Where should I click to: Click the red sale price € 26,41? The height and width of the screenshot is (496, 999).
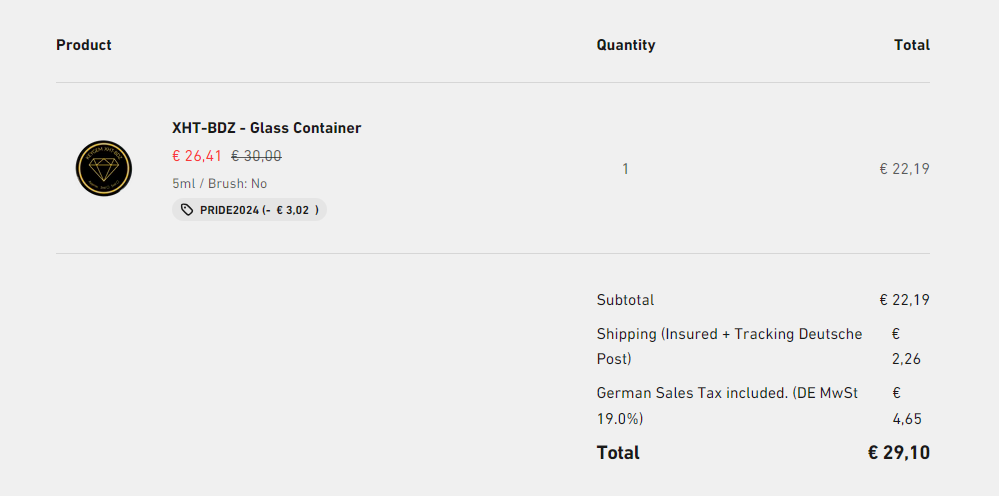[197, 156]
